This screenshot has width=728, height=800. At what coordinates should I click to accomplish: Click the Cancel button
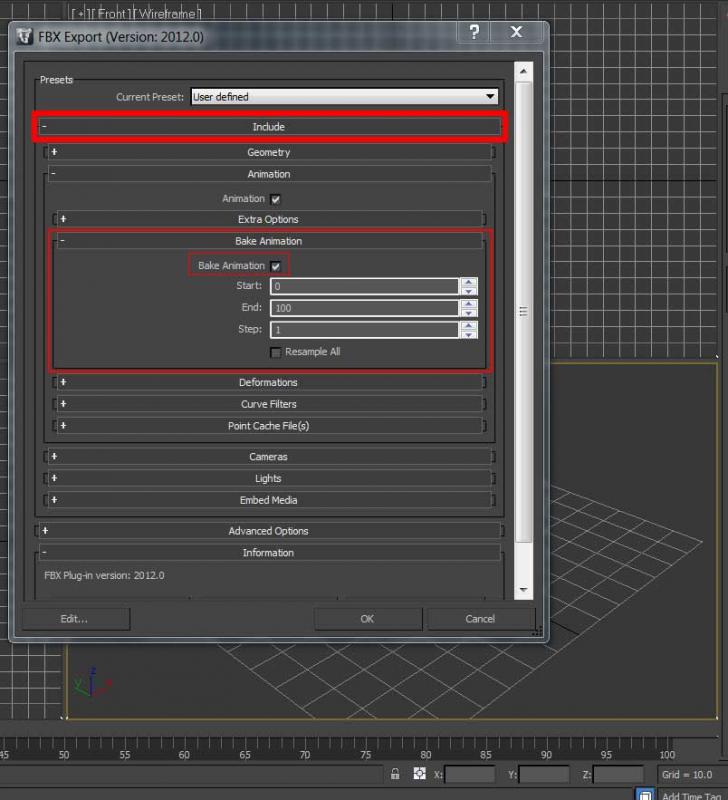click(481, 619)
